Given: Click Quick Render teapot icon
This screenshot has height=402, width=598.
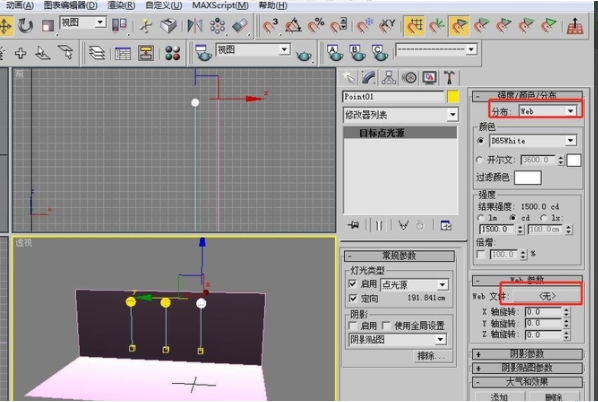Looking at the screenshot, I should 304,55.
